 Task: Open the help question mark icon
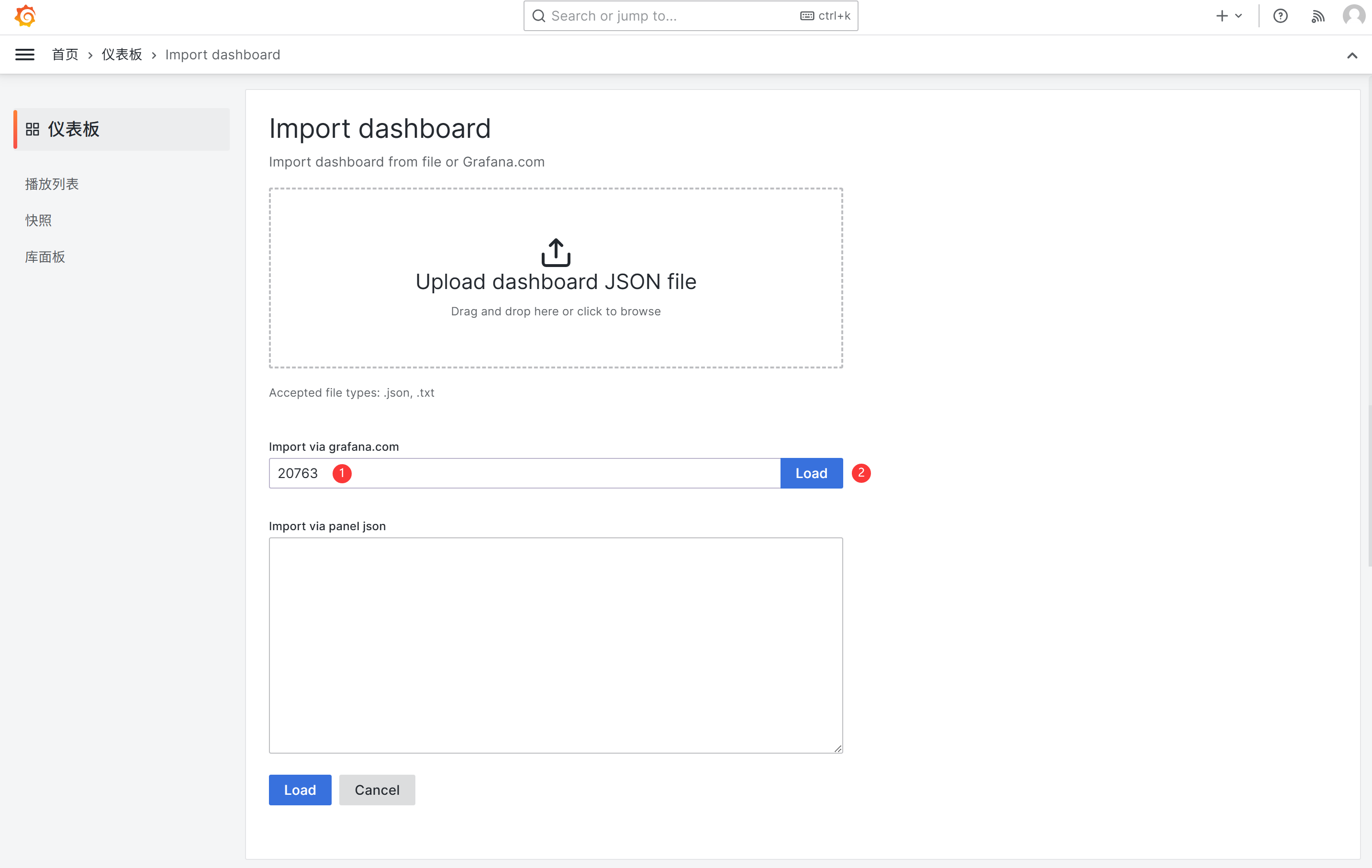tap(1280, 16)
